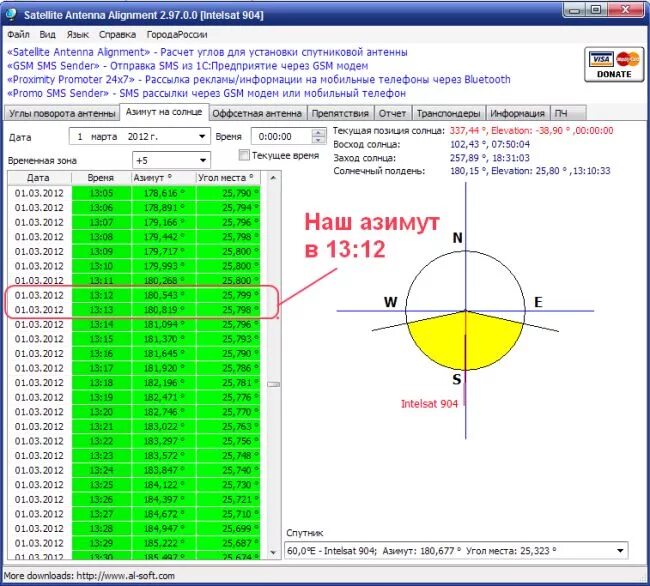This screenshot has height=586, width=650.
Task: Click azimuth value 179,993 °
Action: 163,266
